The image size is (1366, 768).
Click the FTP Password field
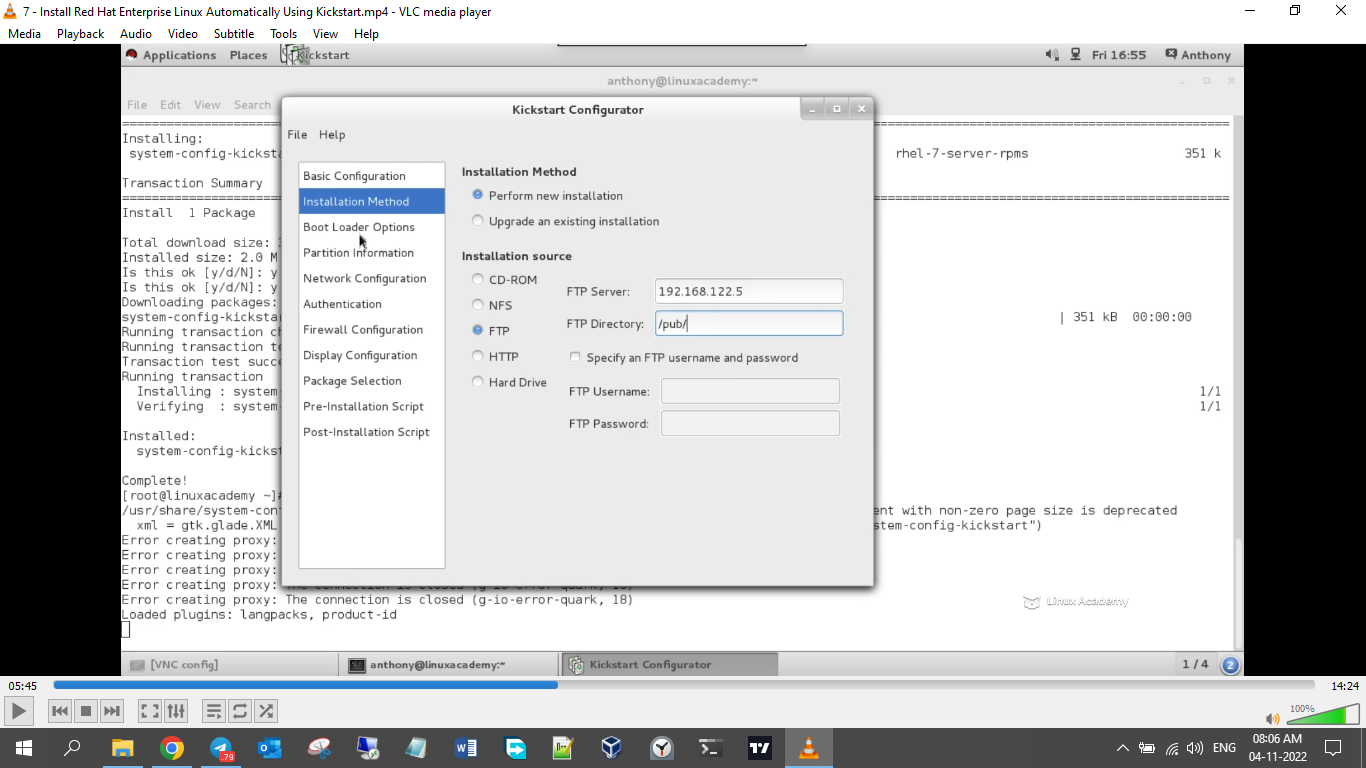[750, 423]
